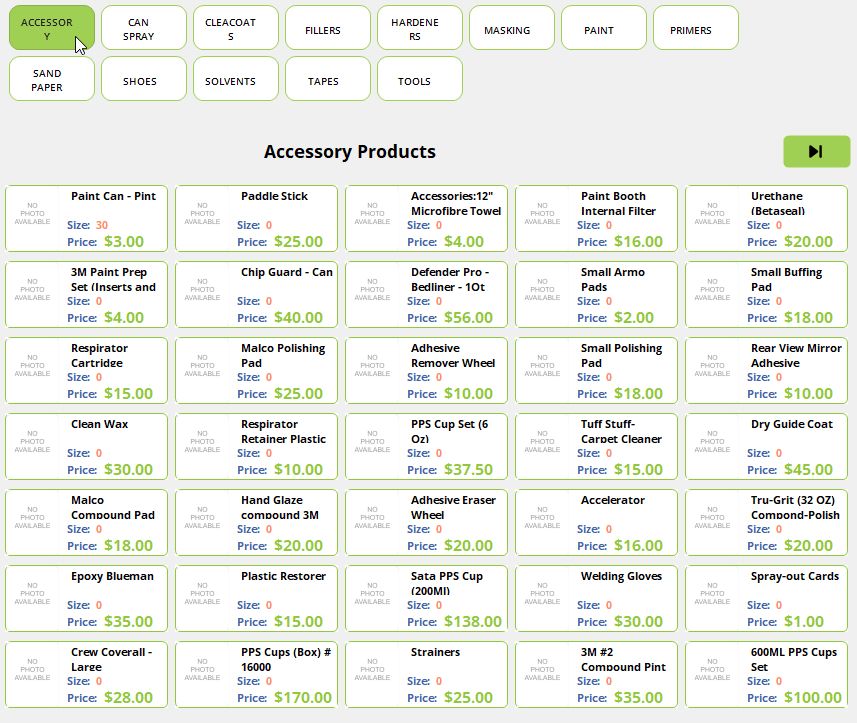Select the Shoes category
Screen dimensions: 857x723
pos(144,79)
